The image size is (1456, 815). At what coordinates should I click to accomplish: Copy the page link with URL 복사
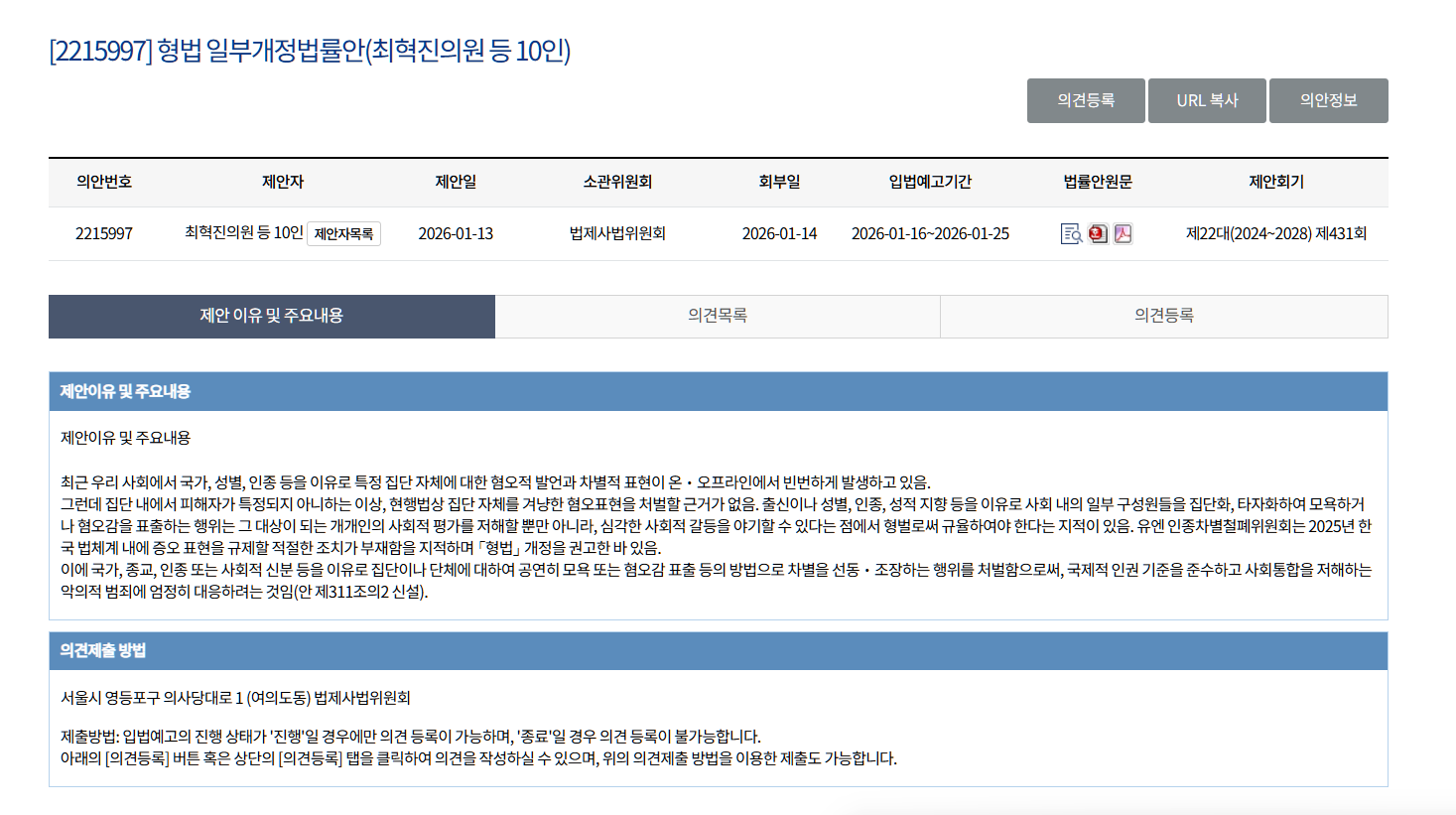point(1207,100)
